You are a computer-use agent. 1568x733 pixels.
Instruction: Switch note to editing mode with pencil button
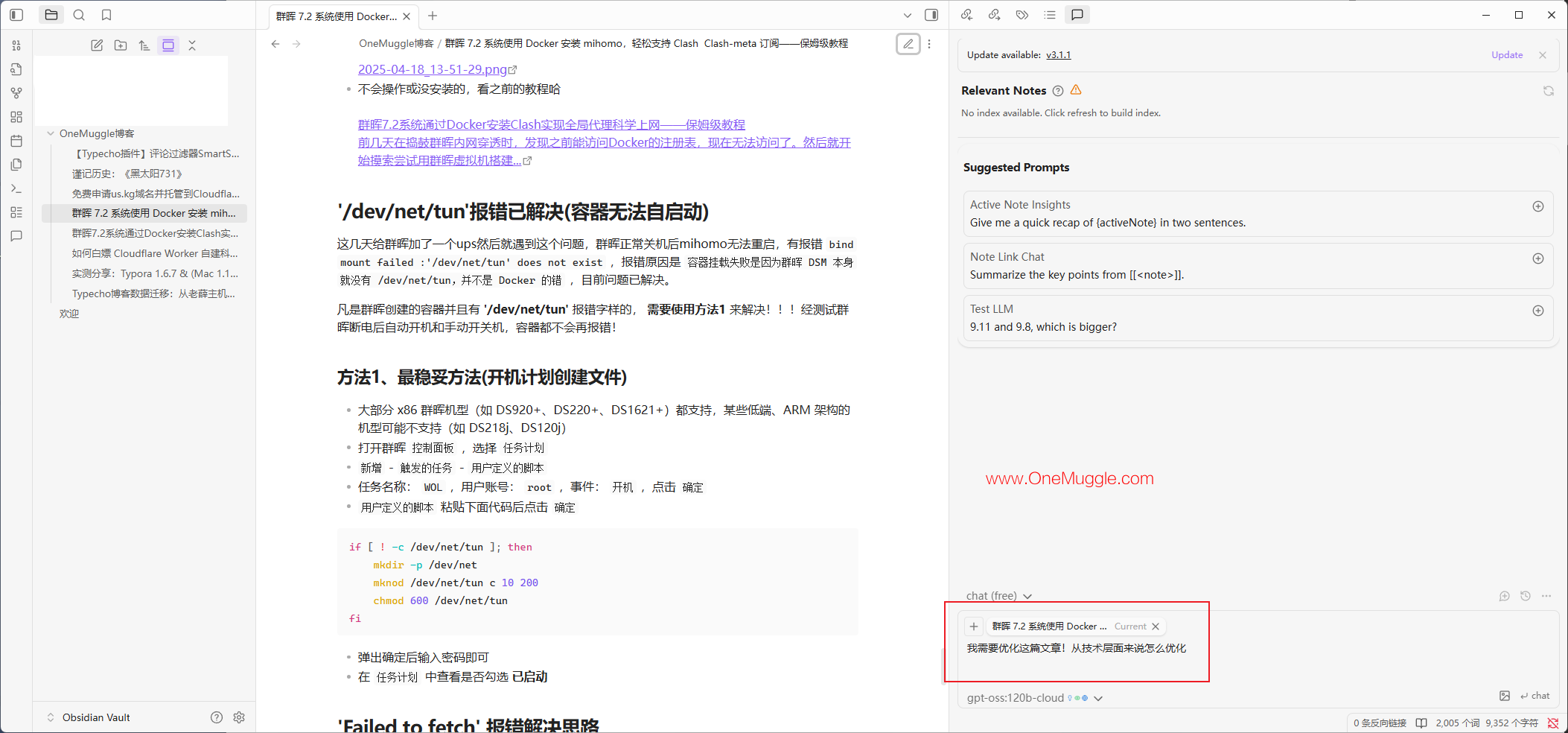[x=908, y=44]
